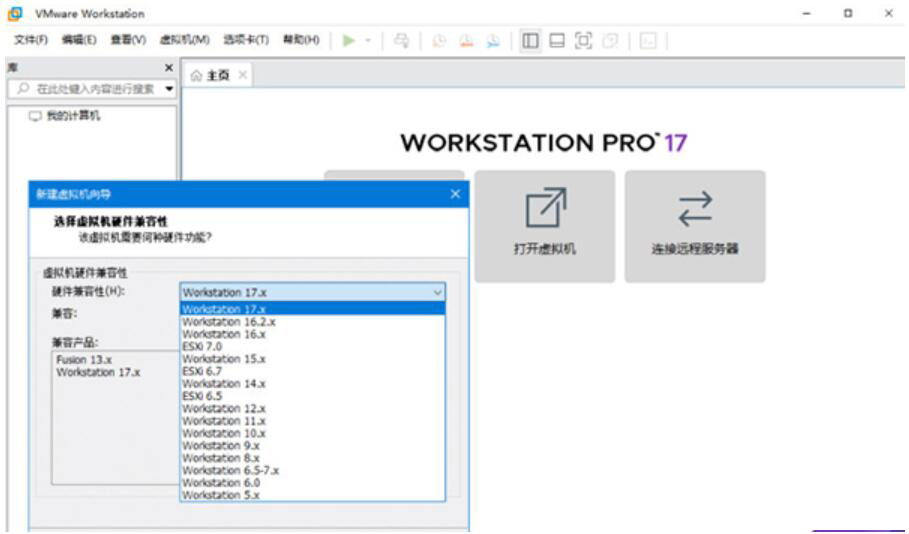Click the VMware Workstation title bar logo
The height and width of the screenshot is (534, 909).
[x=15, y=13]
